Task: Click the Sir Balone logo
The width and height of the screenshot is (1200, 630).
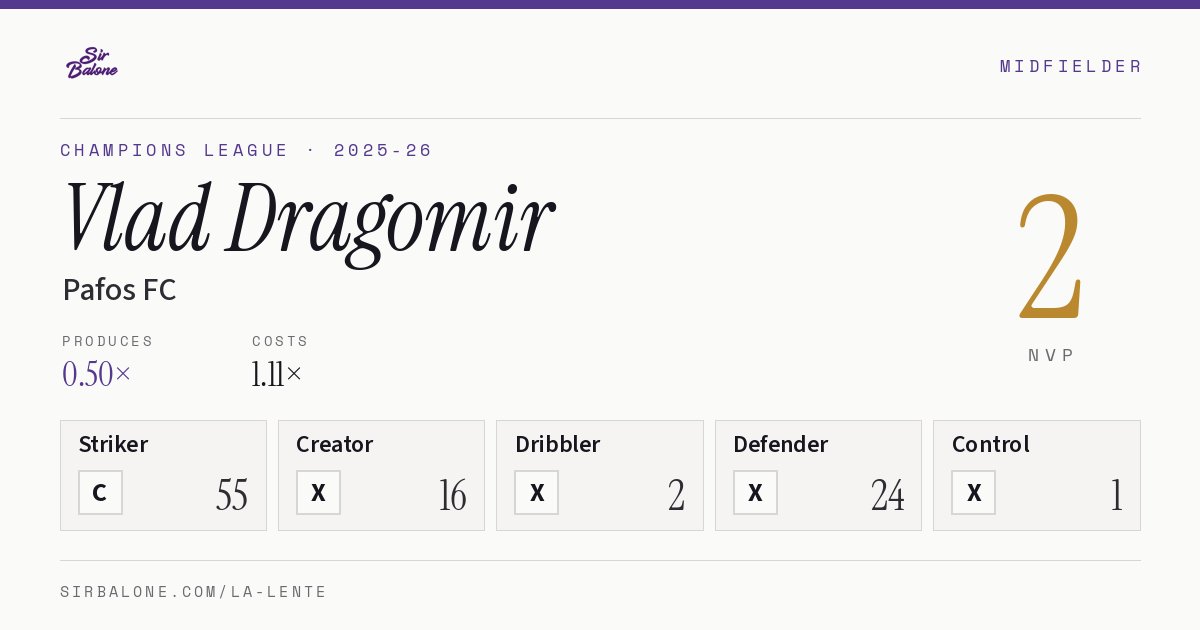Action: 92,63
